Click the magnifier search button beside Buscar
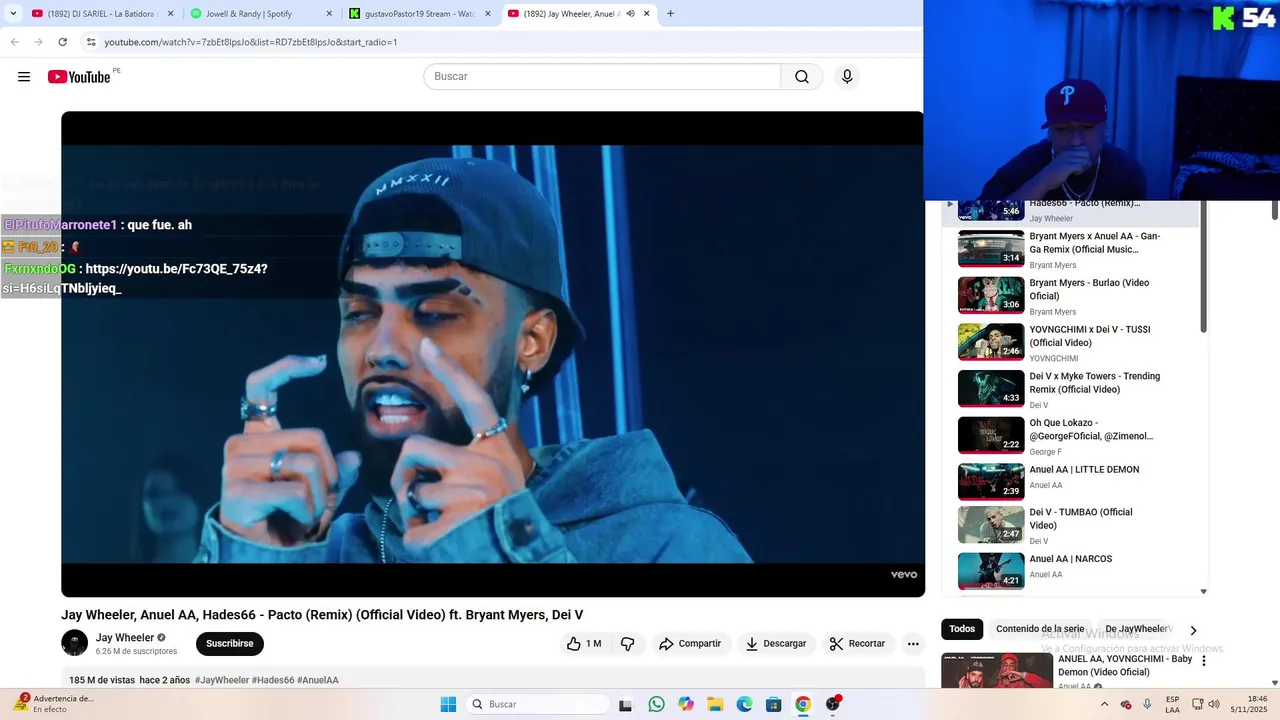The width and height of the screenshot is (1280, 720). click(x=802, y=77)
